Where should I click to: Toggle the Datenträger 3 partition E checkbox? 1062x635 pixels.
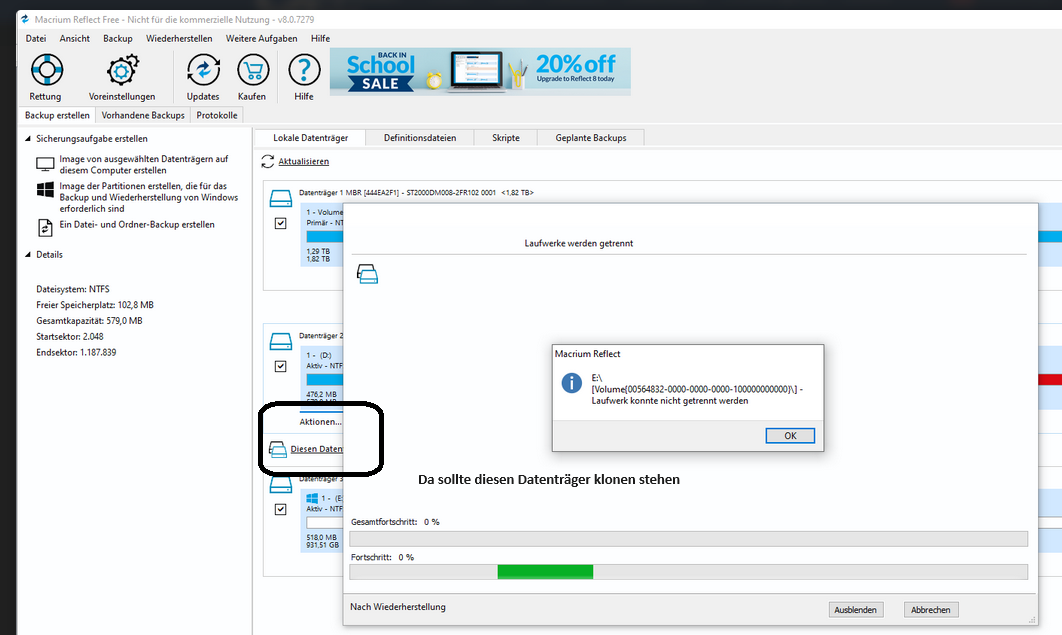tap(280, 509)
